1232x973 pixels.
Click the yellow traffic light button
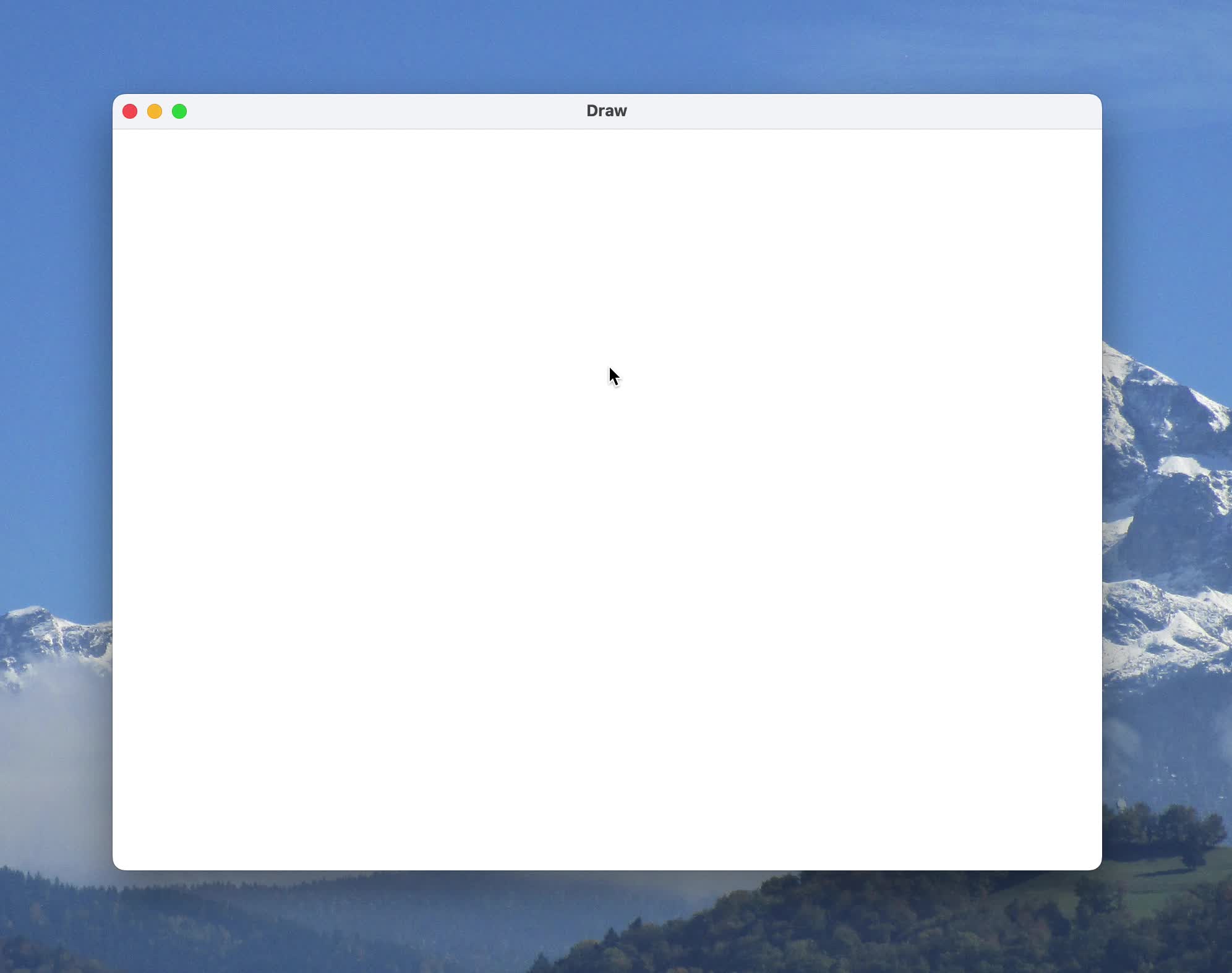[x=154, y=111]
